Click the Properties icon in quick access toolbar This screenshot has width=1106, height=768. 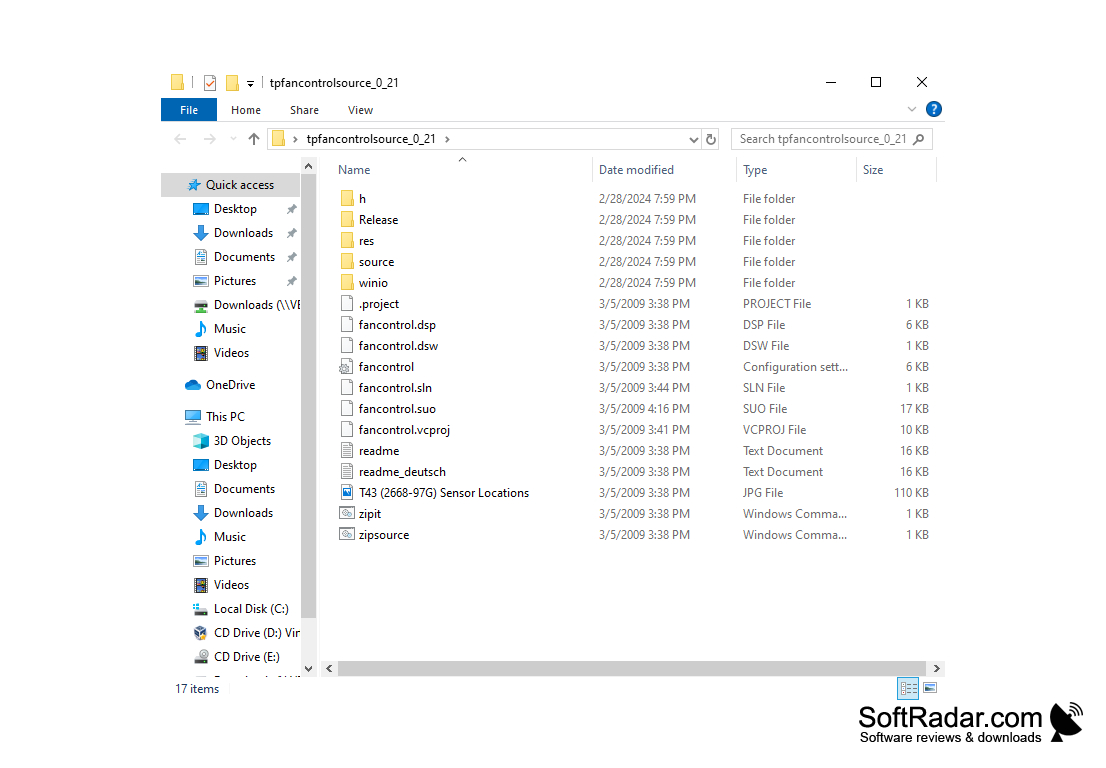[210, 83]
